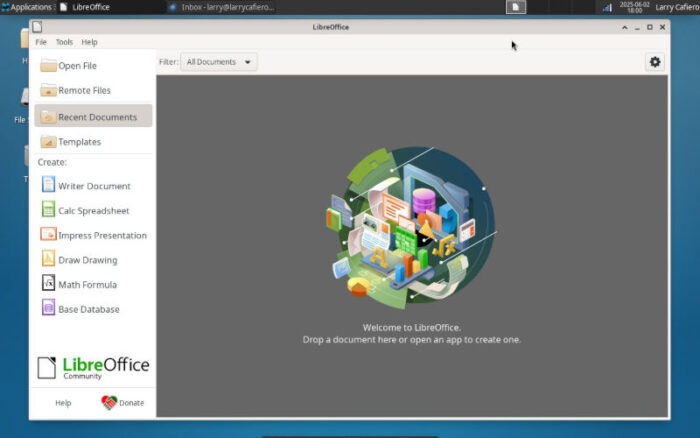The height and width of the screenshot is (438, 700).
Task: Click the Math Formula icon
Action: pos(48,283)
